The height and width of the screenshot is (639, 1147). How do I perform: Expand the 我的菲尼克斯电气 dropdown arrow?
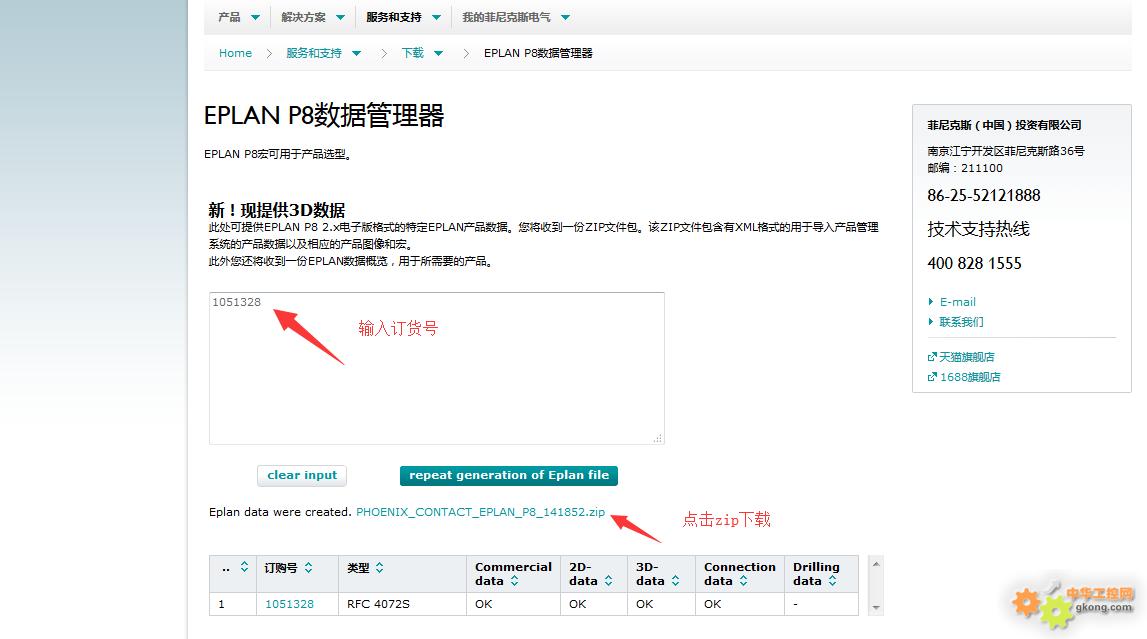tap(565, 18)
